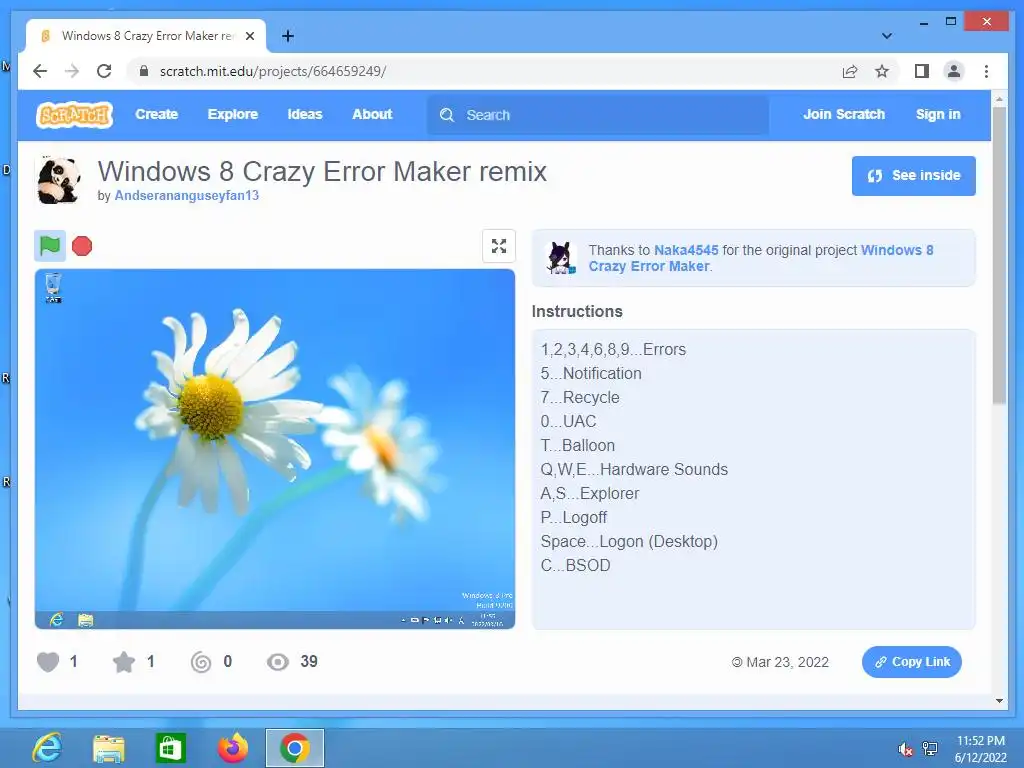
Task: Open File Explorer from the Windows taskbar
Action: [x=109, y=748]
